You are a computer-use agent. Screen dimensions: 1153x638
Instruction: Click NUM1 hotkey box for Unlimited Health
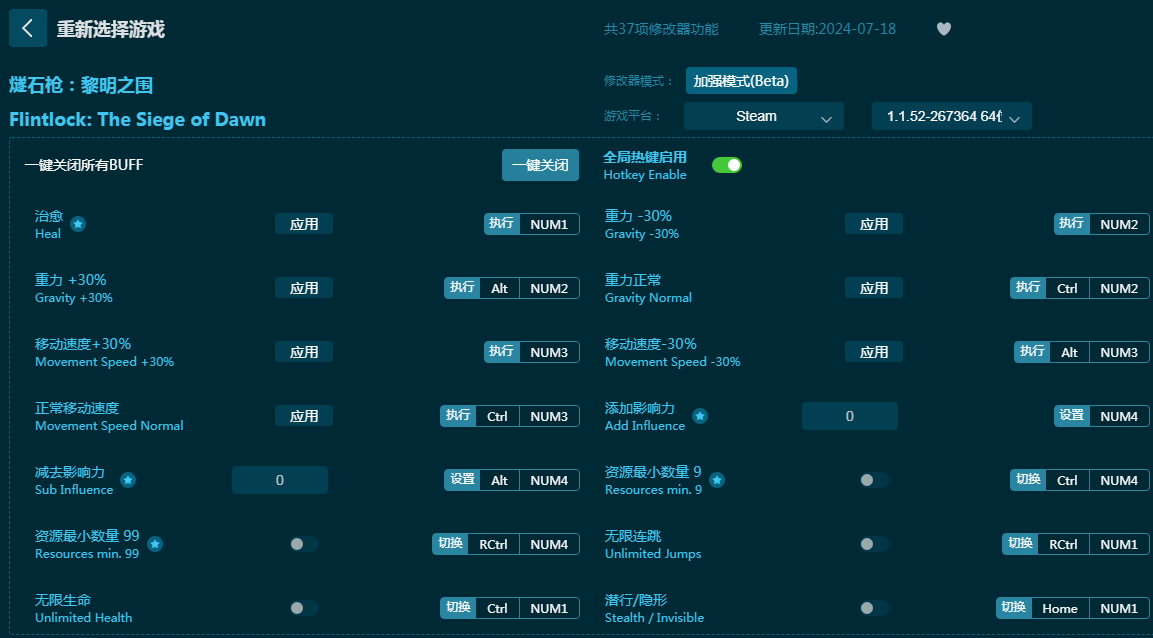tap(549, 608)
